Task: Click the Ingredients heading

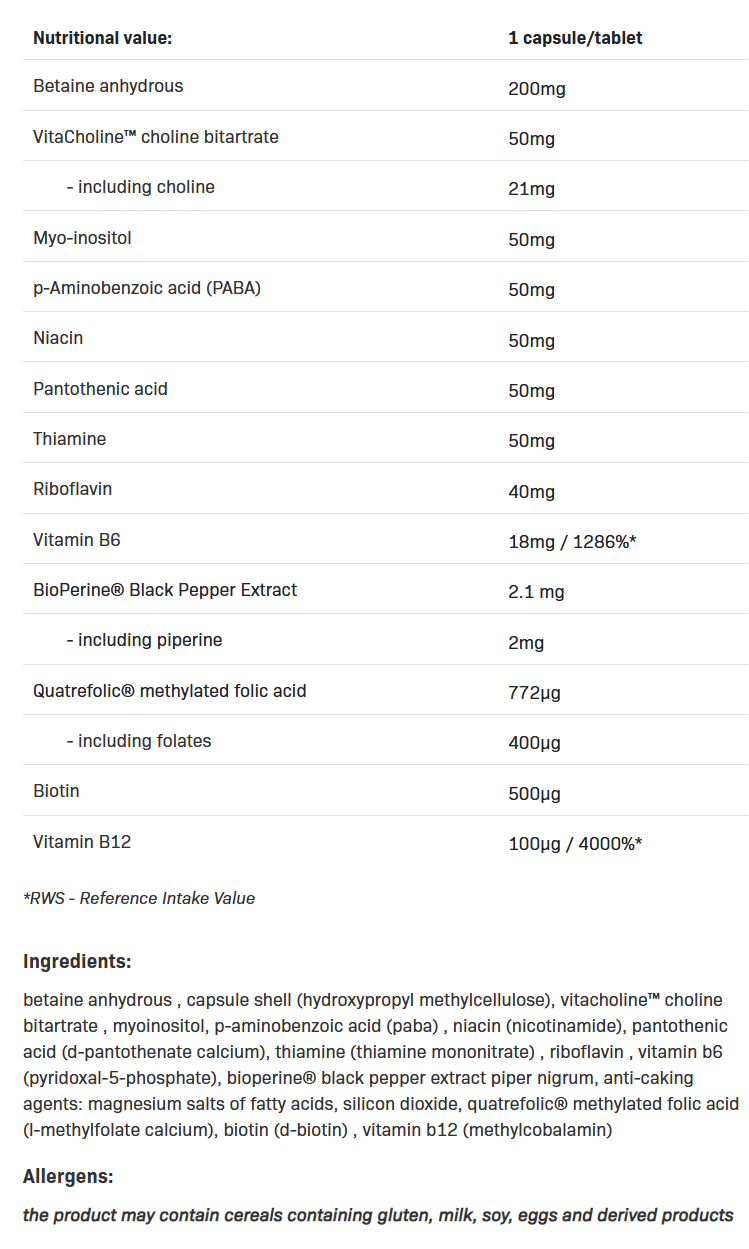Action: tap(77, 962)
